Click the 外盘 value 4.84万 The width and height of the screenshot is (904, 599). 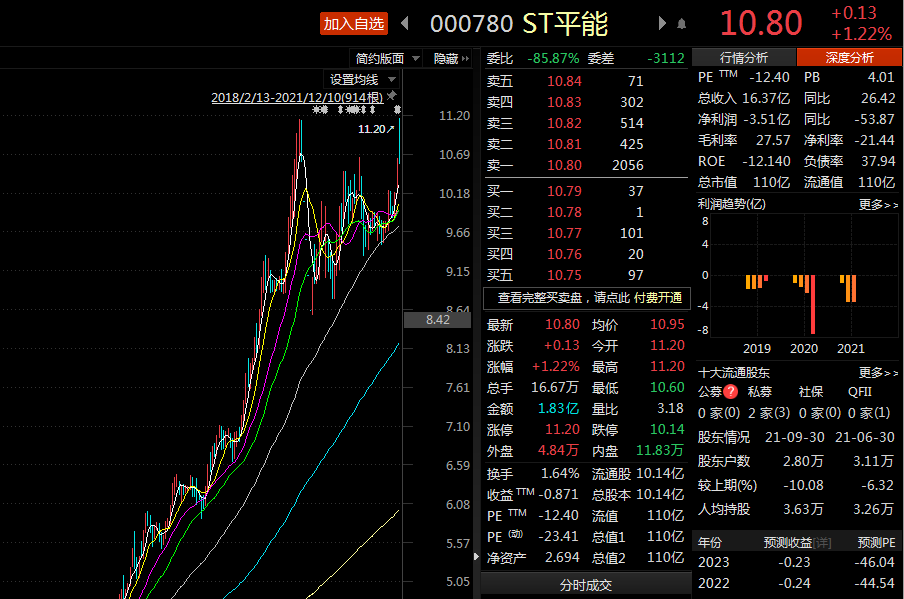558,450
